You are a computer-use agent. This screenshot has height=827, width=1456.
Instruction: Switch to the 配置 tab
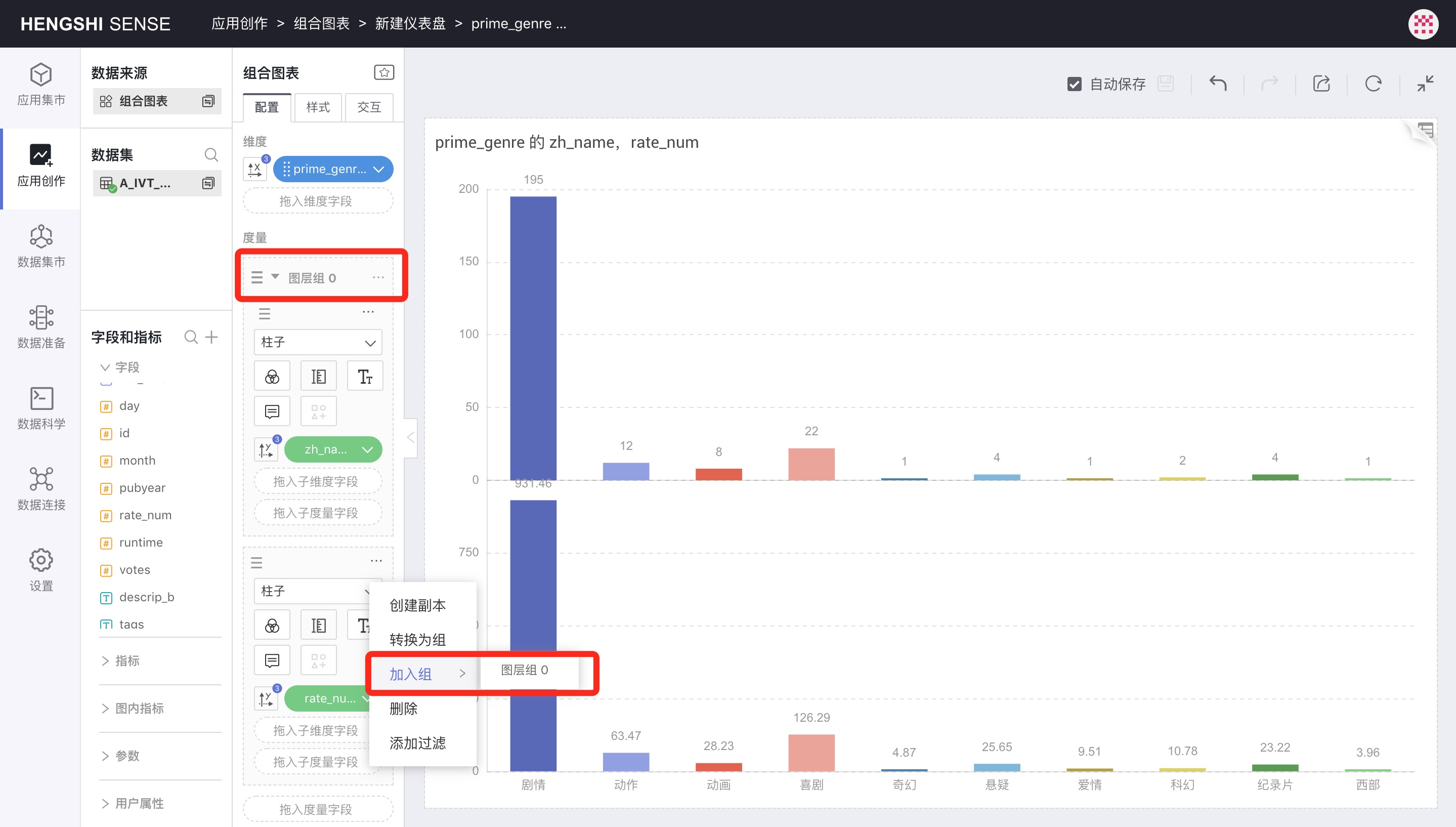(x=267, y=107)
